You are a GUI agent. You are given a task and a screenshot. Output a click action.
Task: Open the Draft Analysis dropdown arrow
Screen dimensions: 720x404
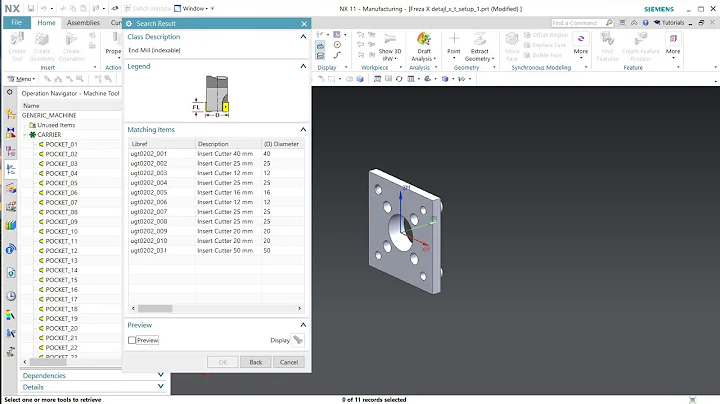435,59
